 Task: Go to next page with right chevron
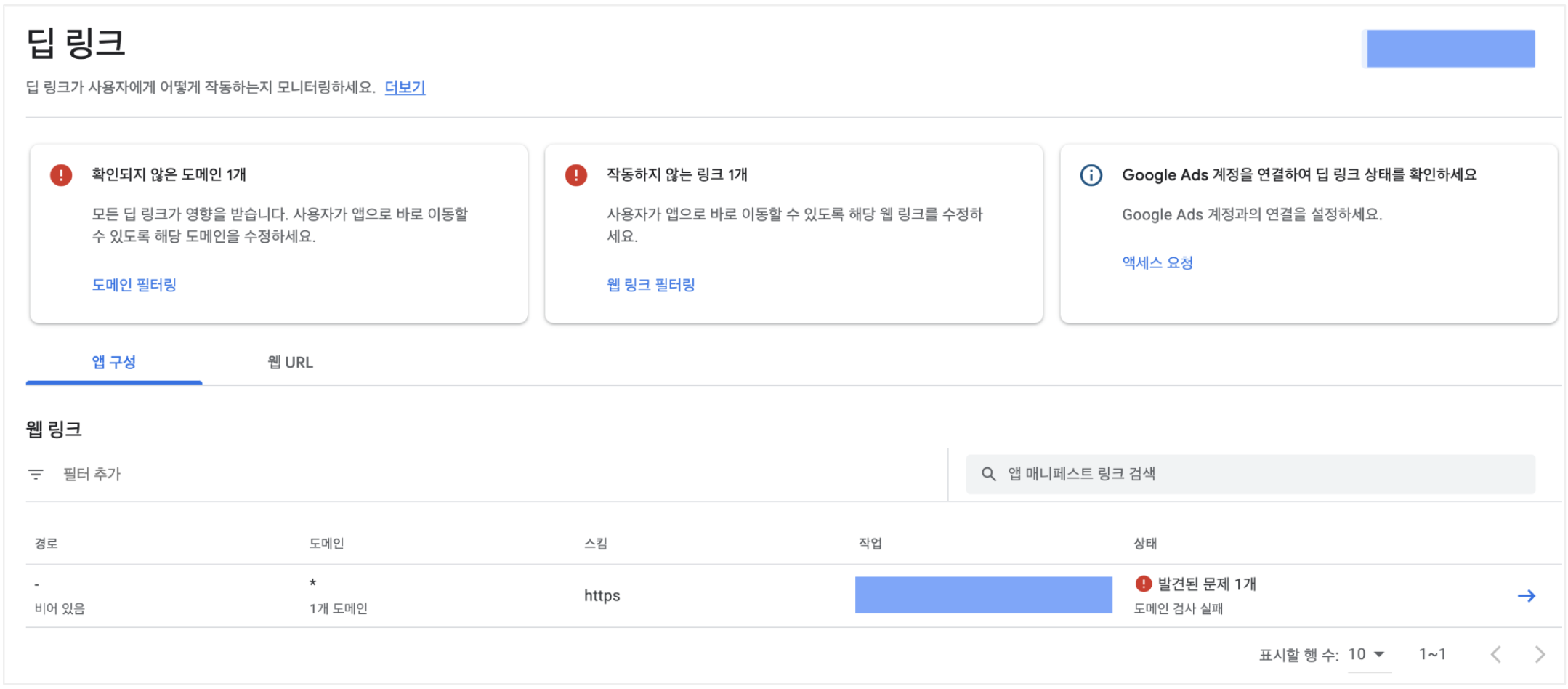tap(1540, 655)
